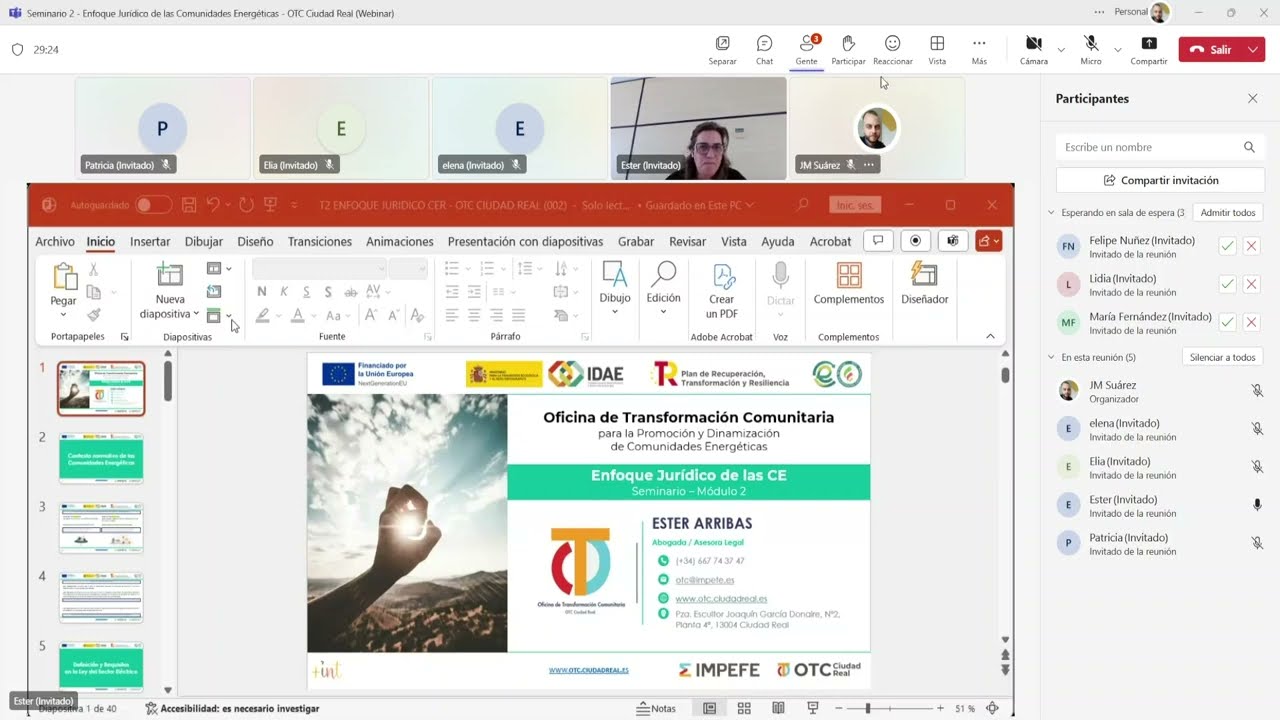Toggle elena (Invitado) microphone icon in list
The image size is (1280, 720).
tap(1257, 429)
